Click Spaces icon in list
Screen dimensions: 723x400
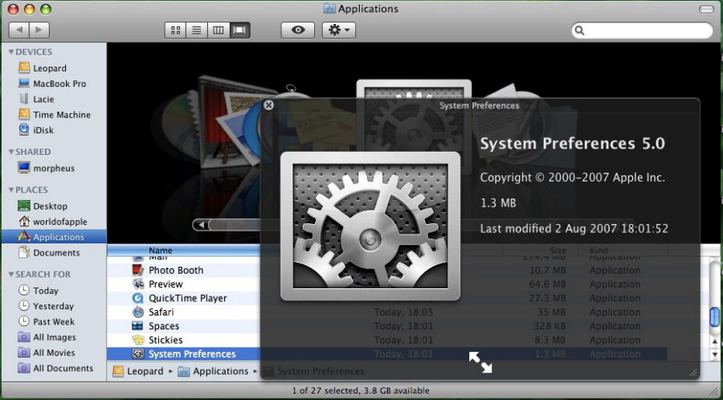(x=138, y=326)
